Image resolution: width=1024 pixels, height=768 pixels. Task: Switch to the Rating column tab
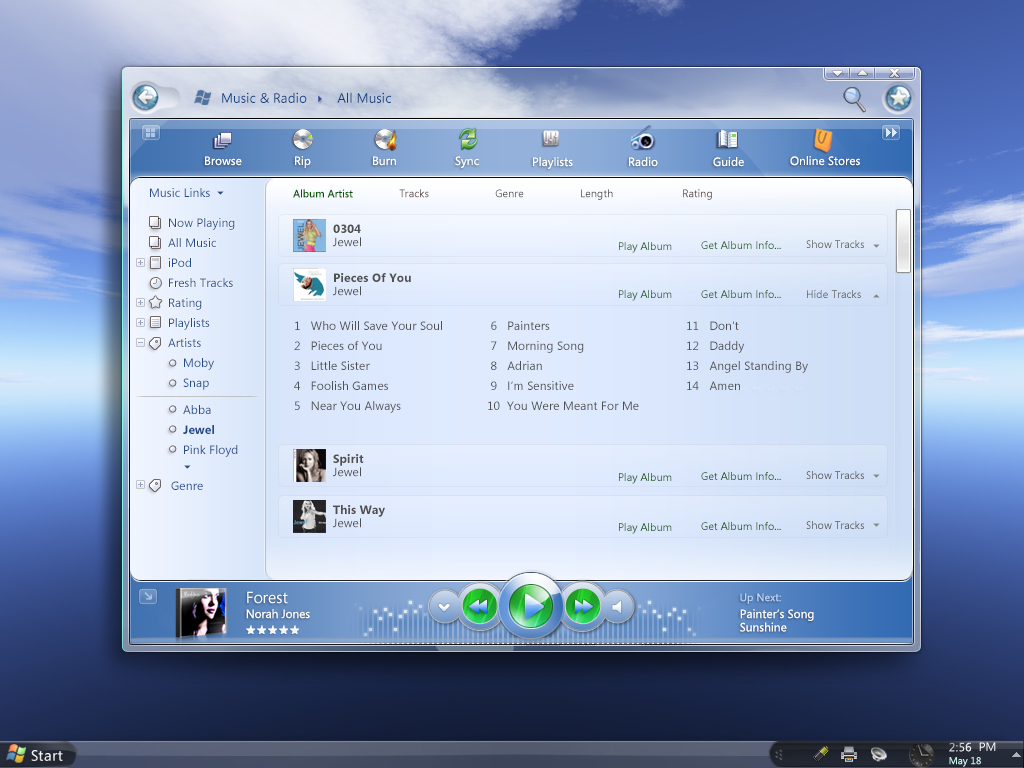(697, 194)
